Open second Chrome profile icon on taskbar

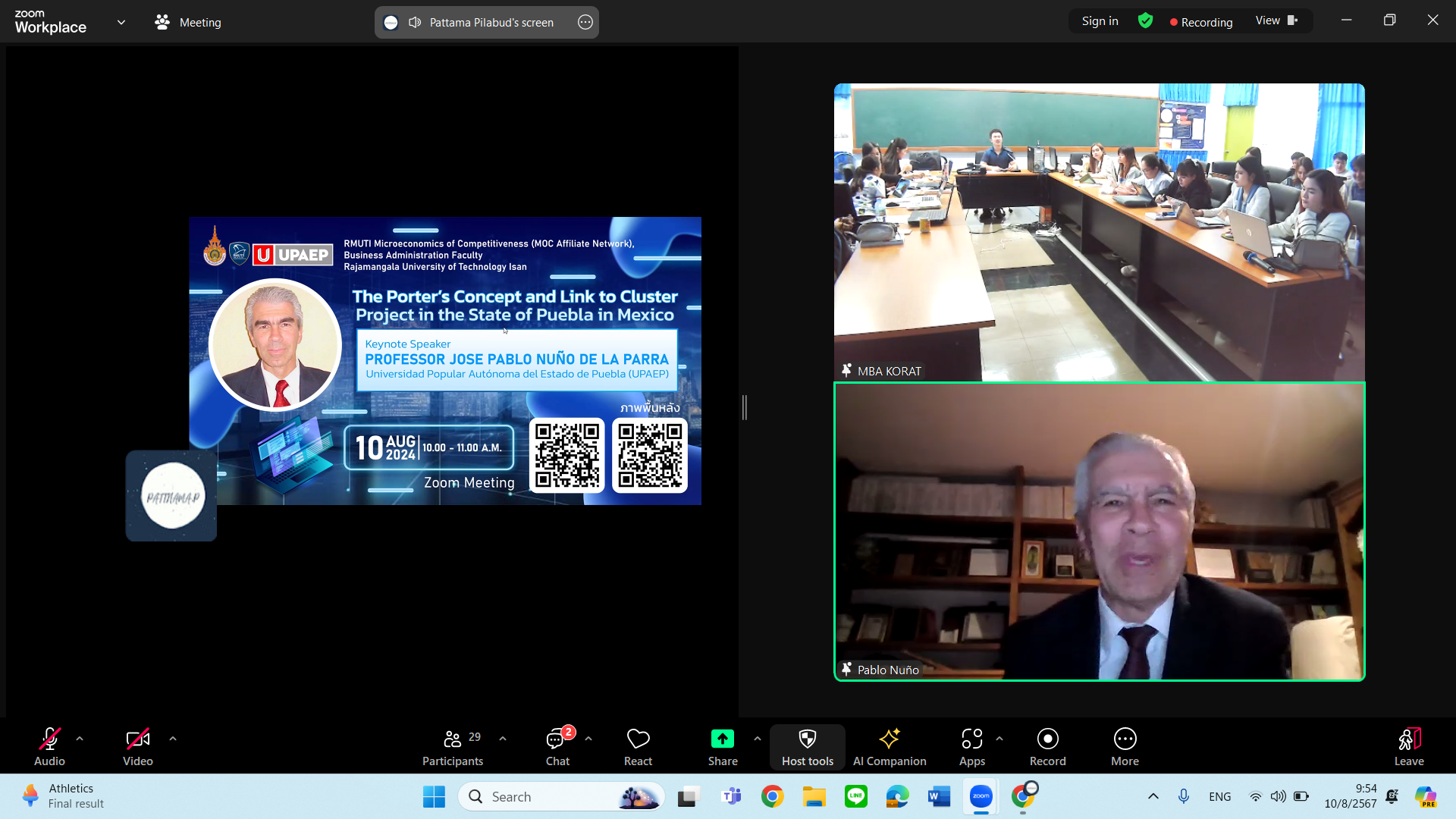[x=1023, y=796]
